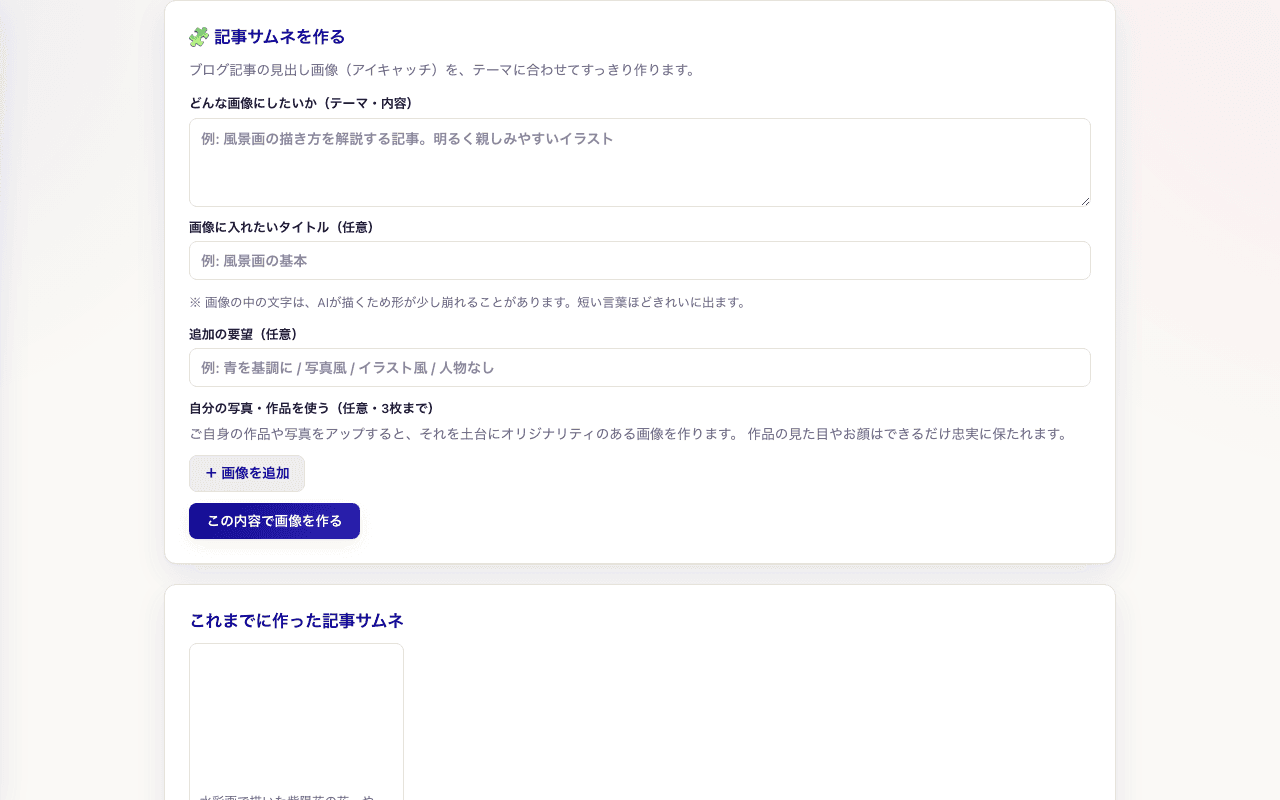Click the 追加の要望 input field
The image size is (1280, 800).
coord(640,367)
